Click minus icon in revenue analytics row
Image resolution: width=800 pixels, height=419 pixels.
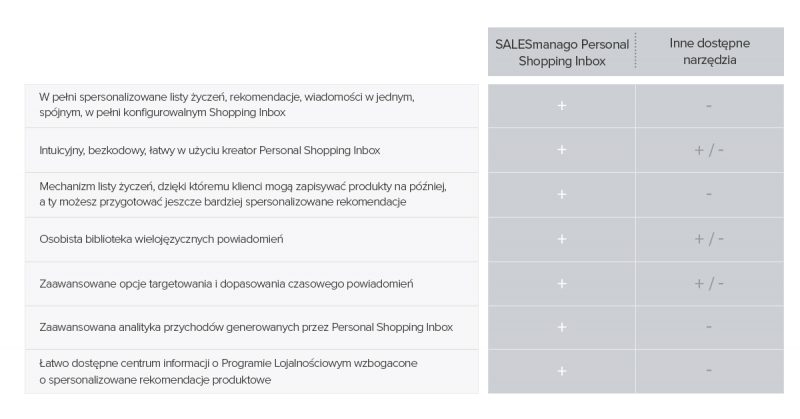click(709, 327)
